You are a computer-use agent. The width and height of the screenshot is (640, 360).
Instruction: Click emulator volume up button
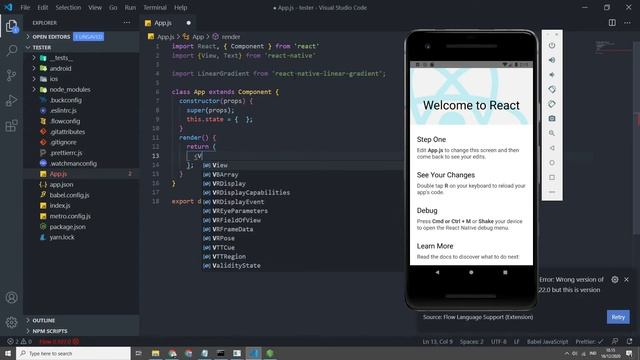coord(552,60)
